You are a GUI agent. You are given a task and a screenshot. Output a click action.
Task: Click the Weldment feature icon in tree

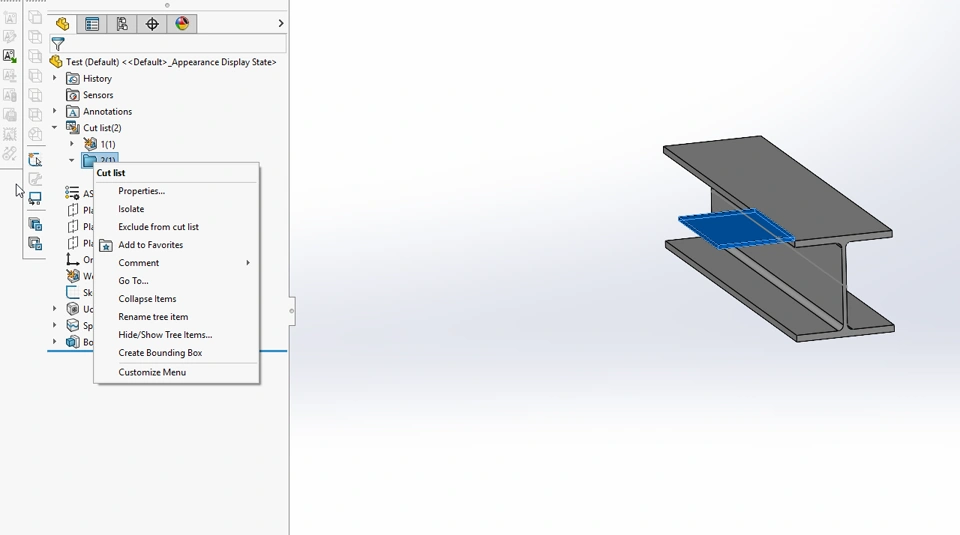(72, 276)
